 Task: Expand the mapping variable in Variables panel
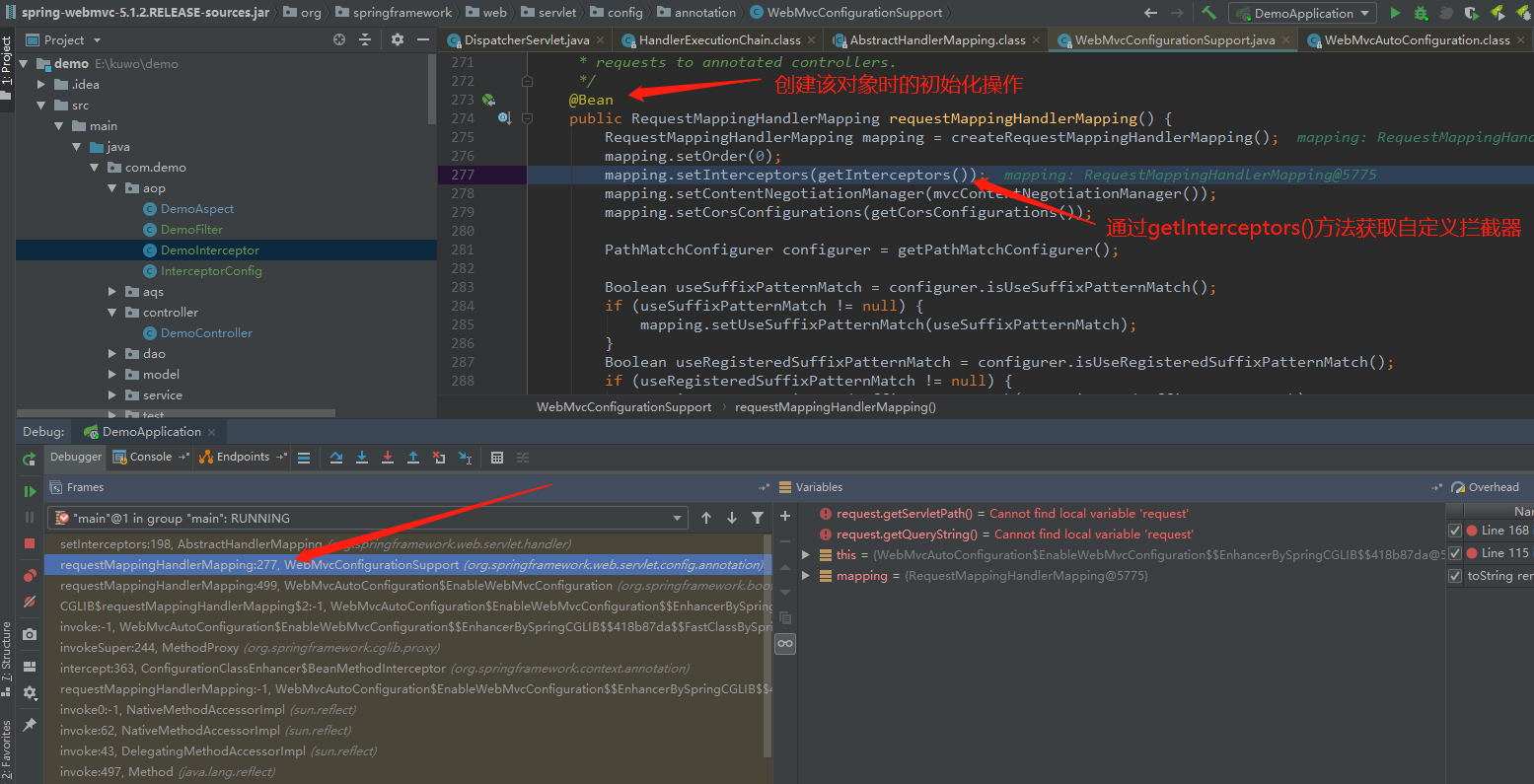[x=804, y=576]
